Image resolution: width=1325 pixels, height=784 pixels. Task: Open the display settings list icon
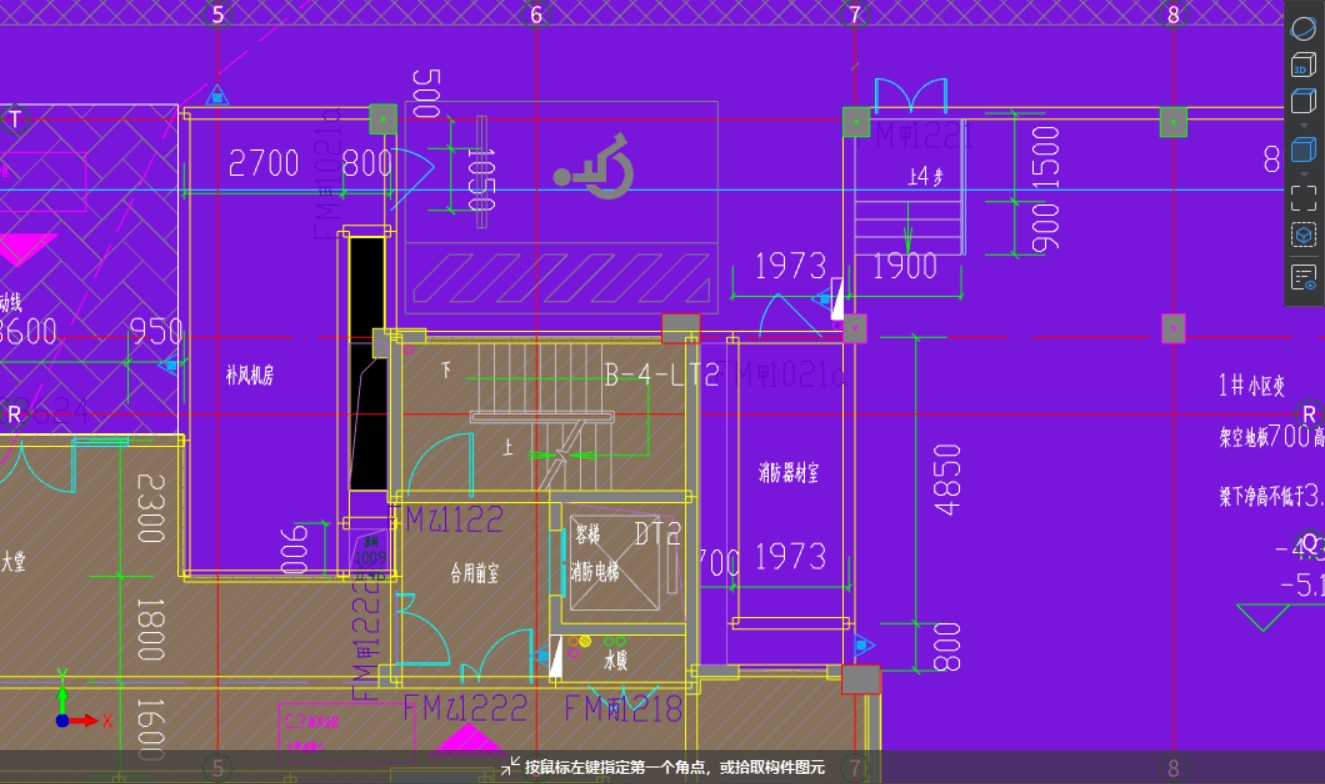[1303, 277]
